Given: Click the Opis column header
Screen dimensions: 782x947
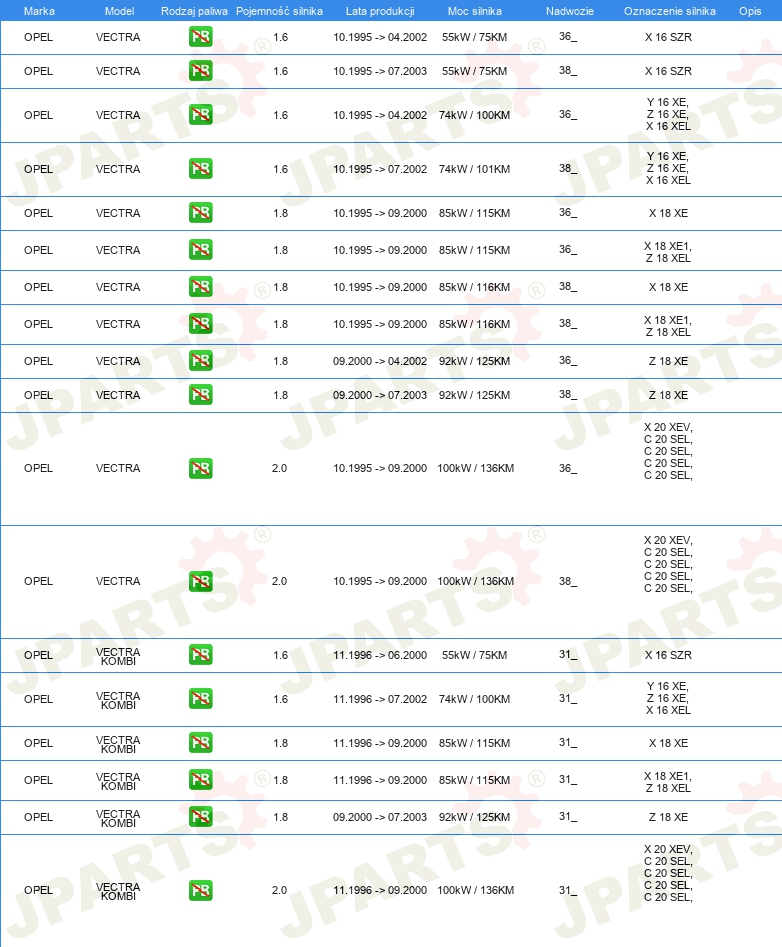Looking at the screenshot, I should coord(750,11).
